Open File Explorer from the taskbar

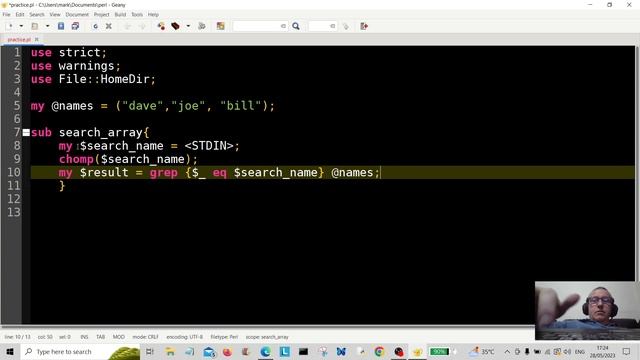coord(170,351)
